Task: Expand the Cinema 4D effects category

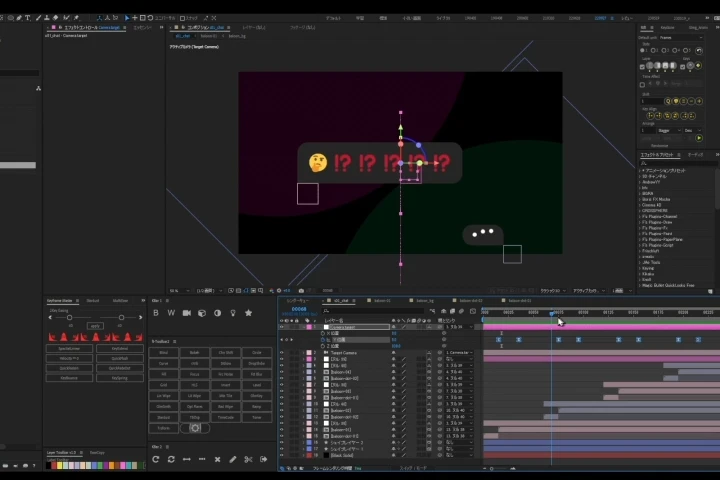Action: pos(640,205)
